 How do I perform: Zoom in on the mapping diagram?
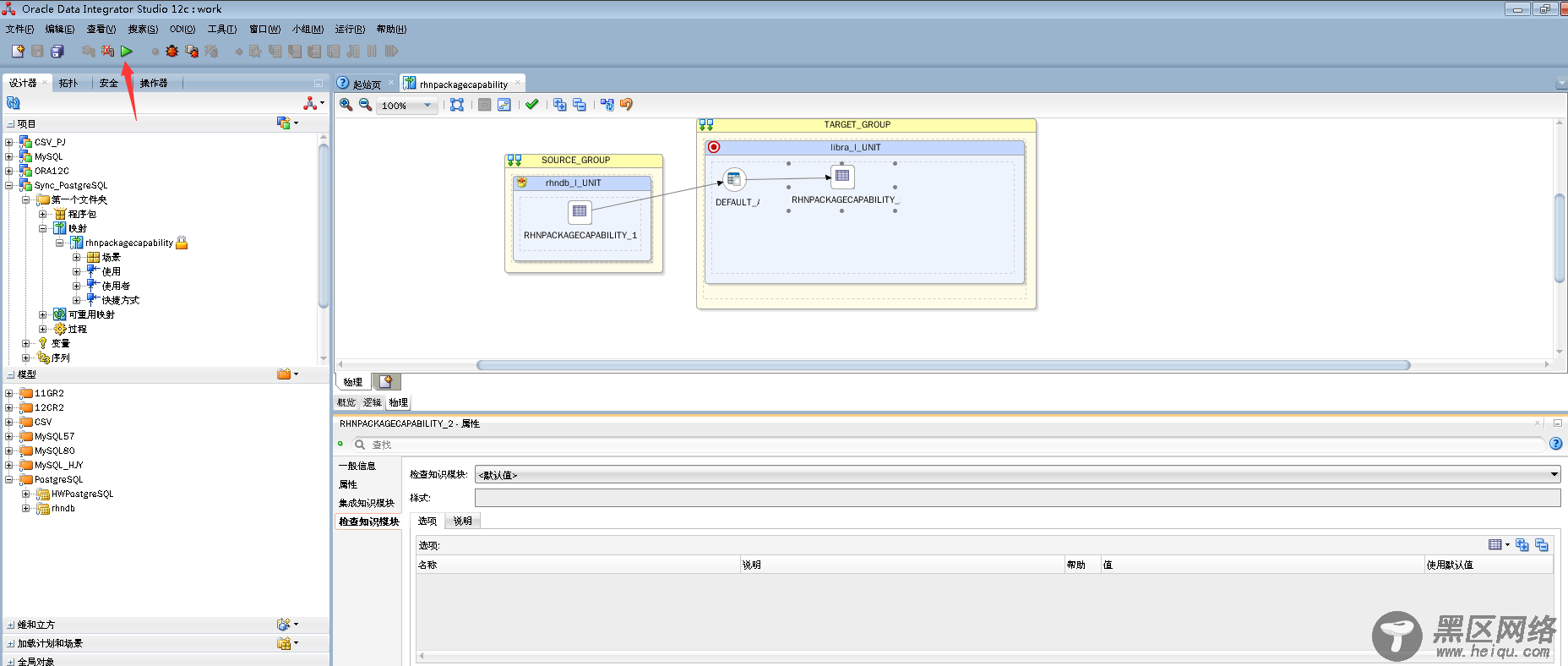[346, 105]
